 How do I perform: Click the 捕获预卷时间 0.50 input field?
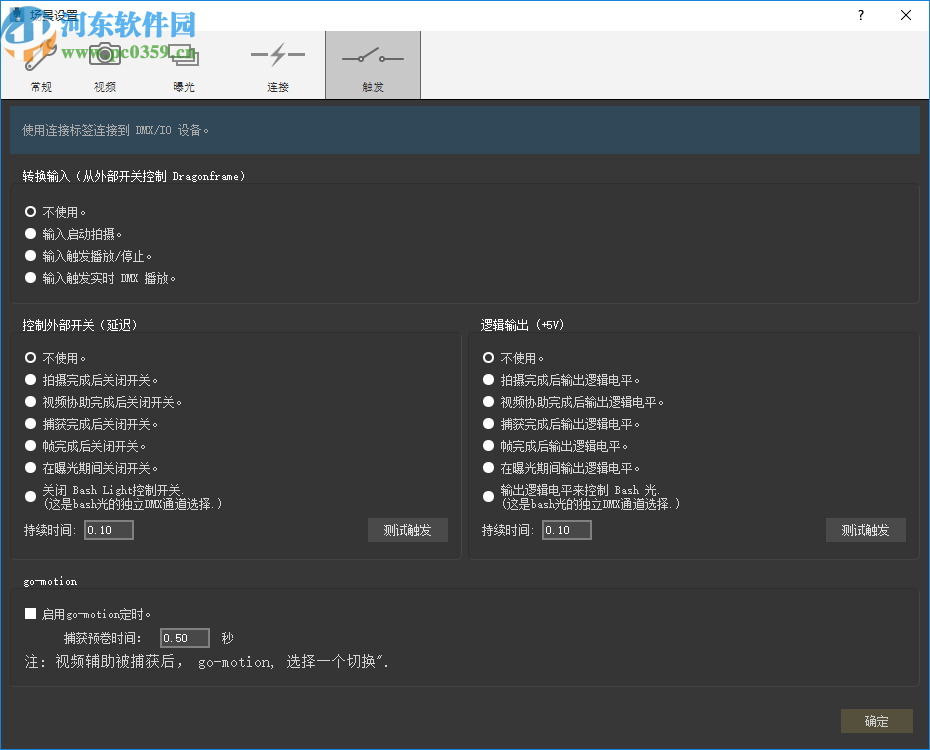tap(184, 637)
